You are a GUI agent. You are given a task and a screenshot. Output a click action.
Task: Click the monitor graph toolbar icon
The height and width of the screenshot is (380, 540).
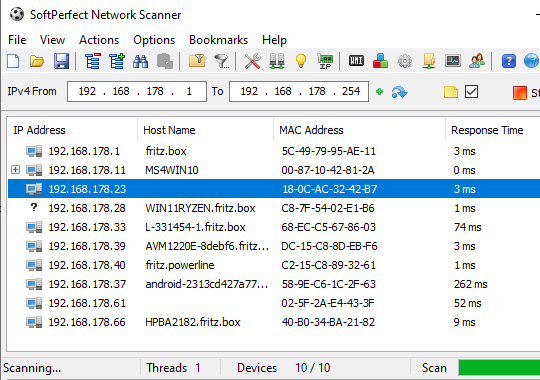click(453, 61)
